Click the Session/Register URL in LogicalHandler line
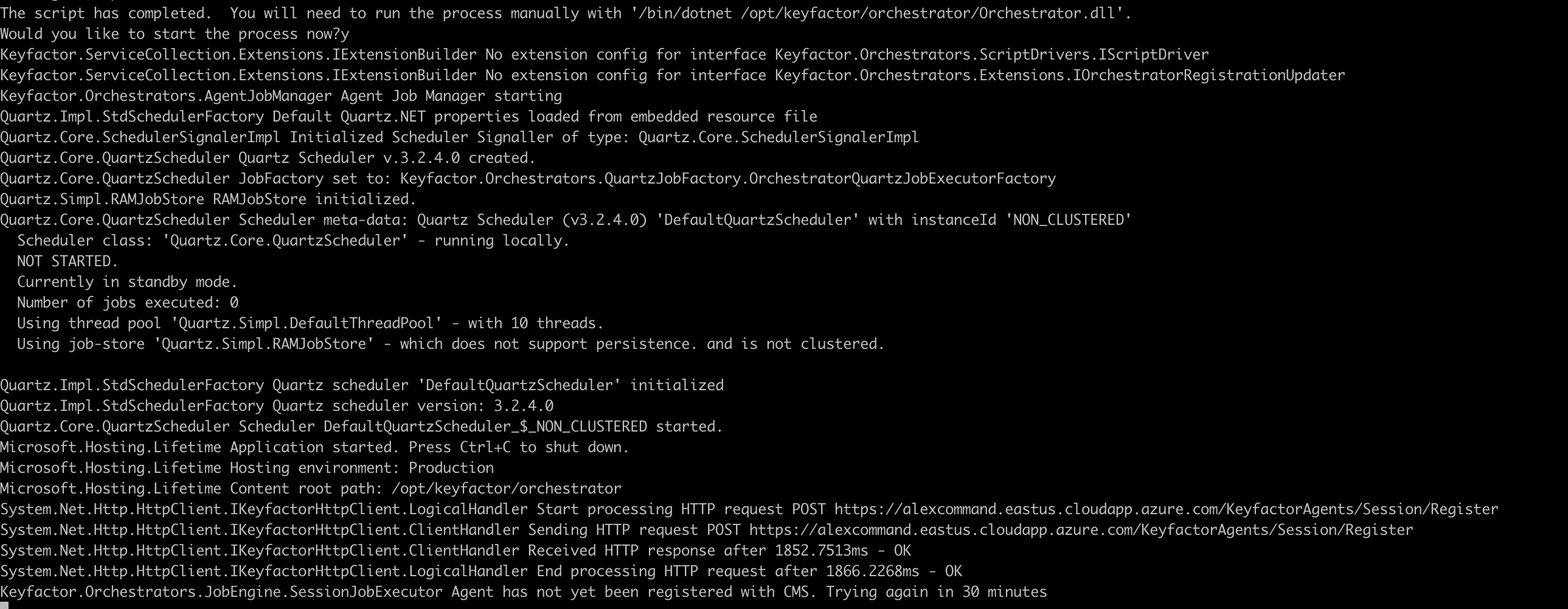Screen dimensions: 1568x609 click(x=1165, y=509)
